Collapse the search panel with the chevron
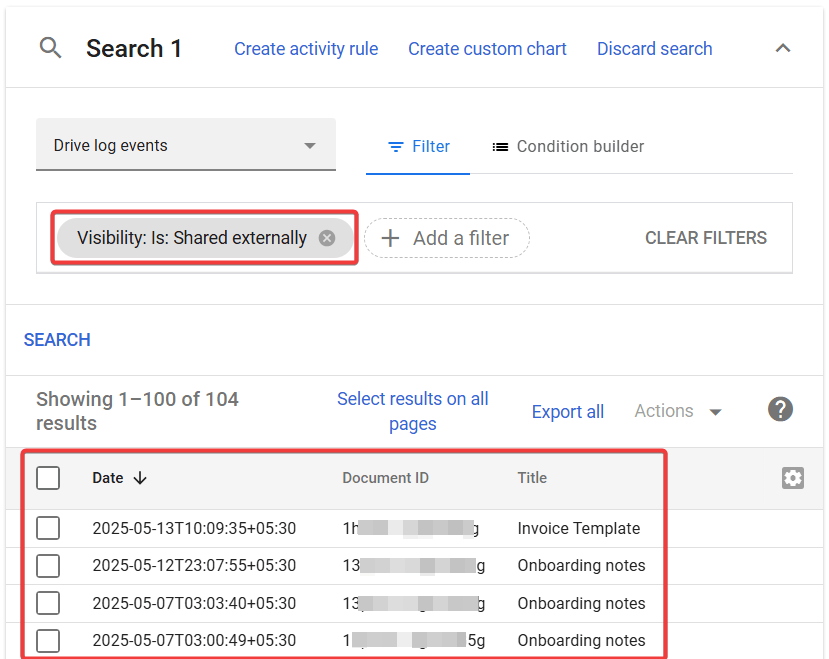 coord(783,48)
